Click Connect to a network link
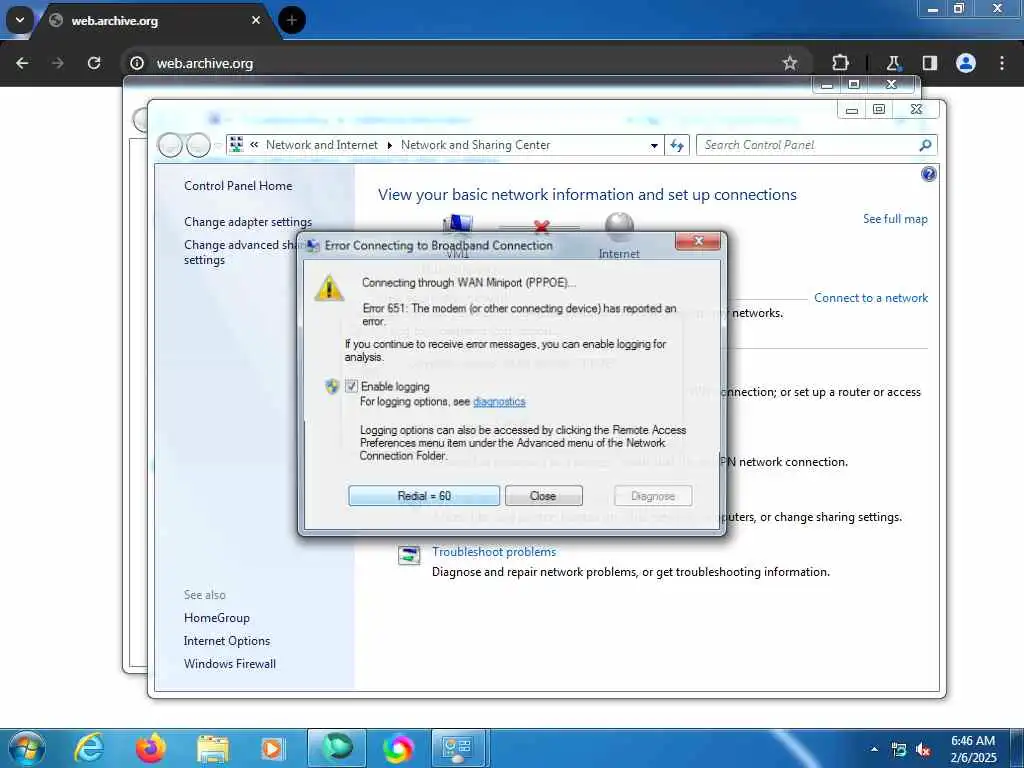The height and width of the screenshot is (768, 1024). (x=871, y=298)
